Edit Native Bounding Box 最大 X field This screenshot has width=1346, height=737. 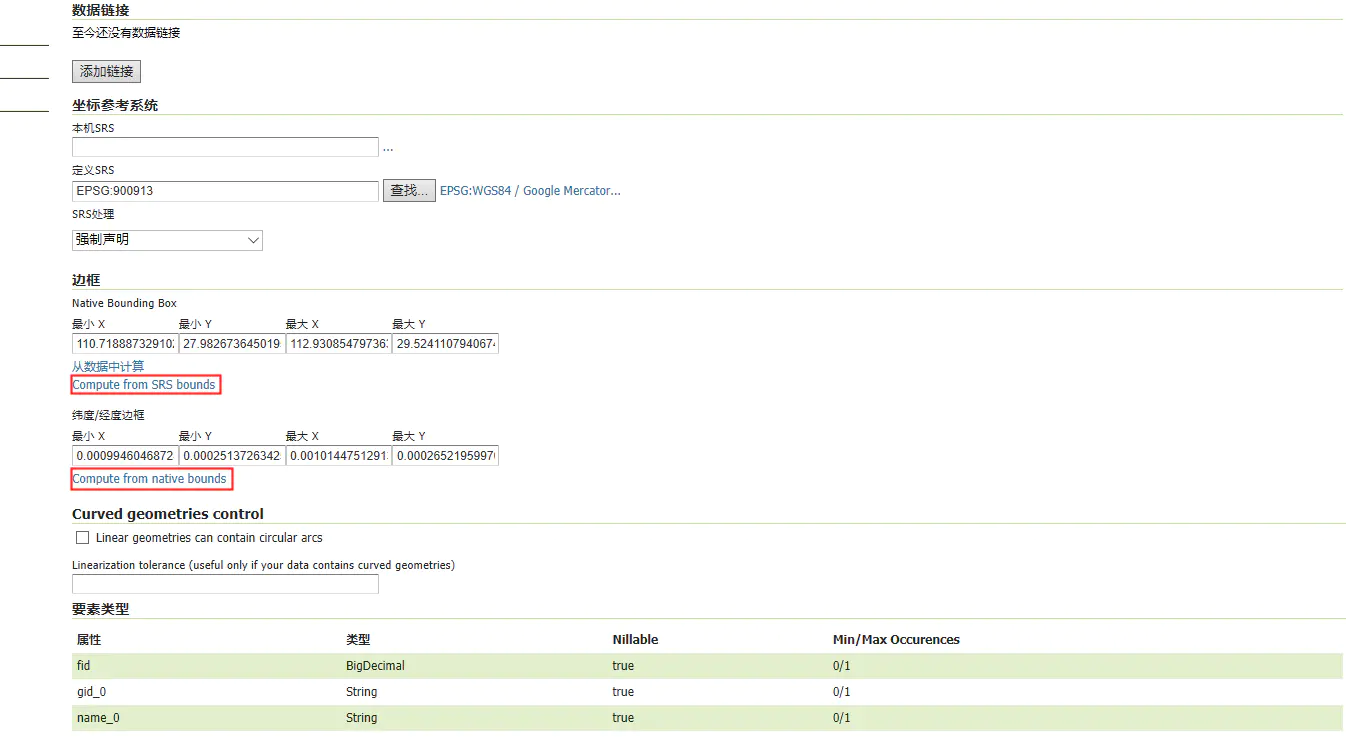click(x=339, y=344)
